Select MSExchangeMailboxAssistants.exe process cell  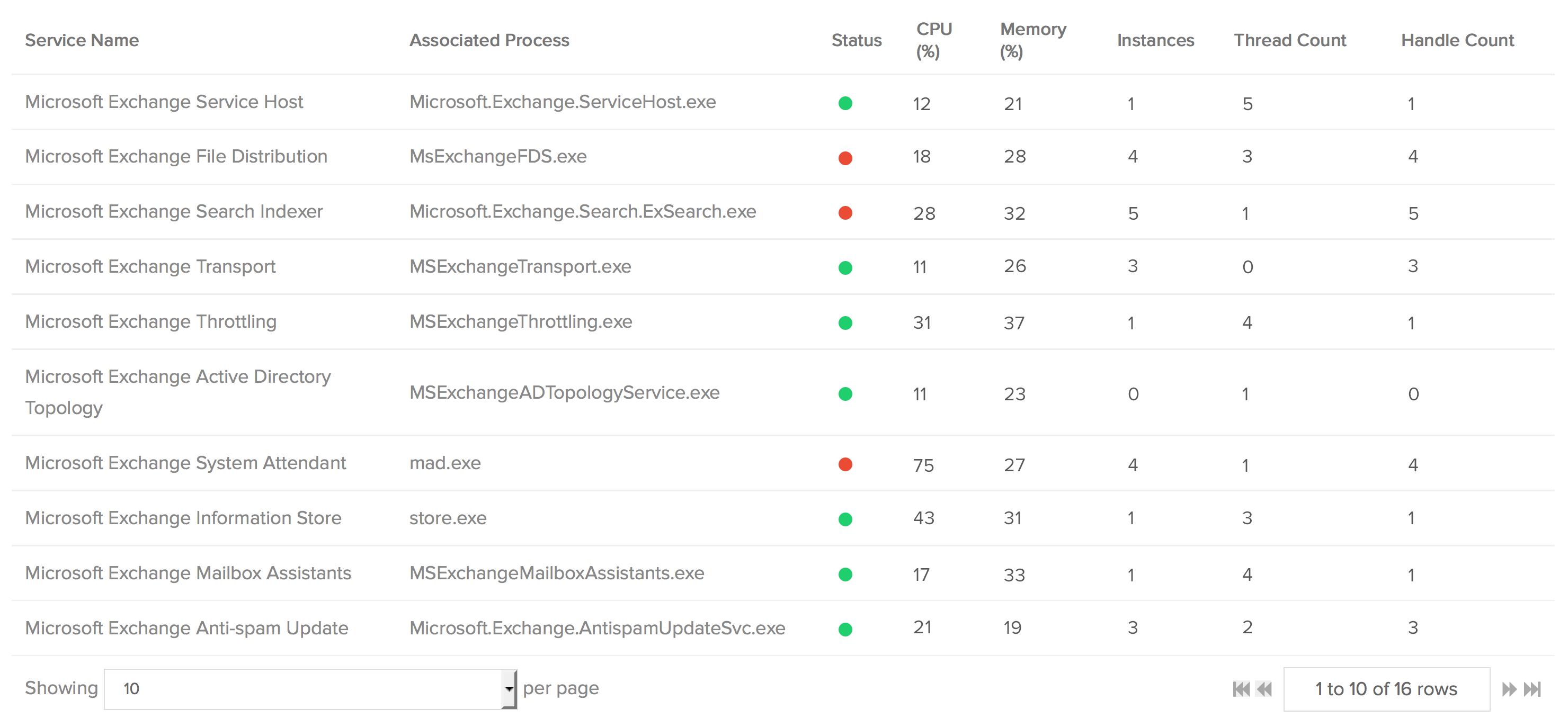556,573
